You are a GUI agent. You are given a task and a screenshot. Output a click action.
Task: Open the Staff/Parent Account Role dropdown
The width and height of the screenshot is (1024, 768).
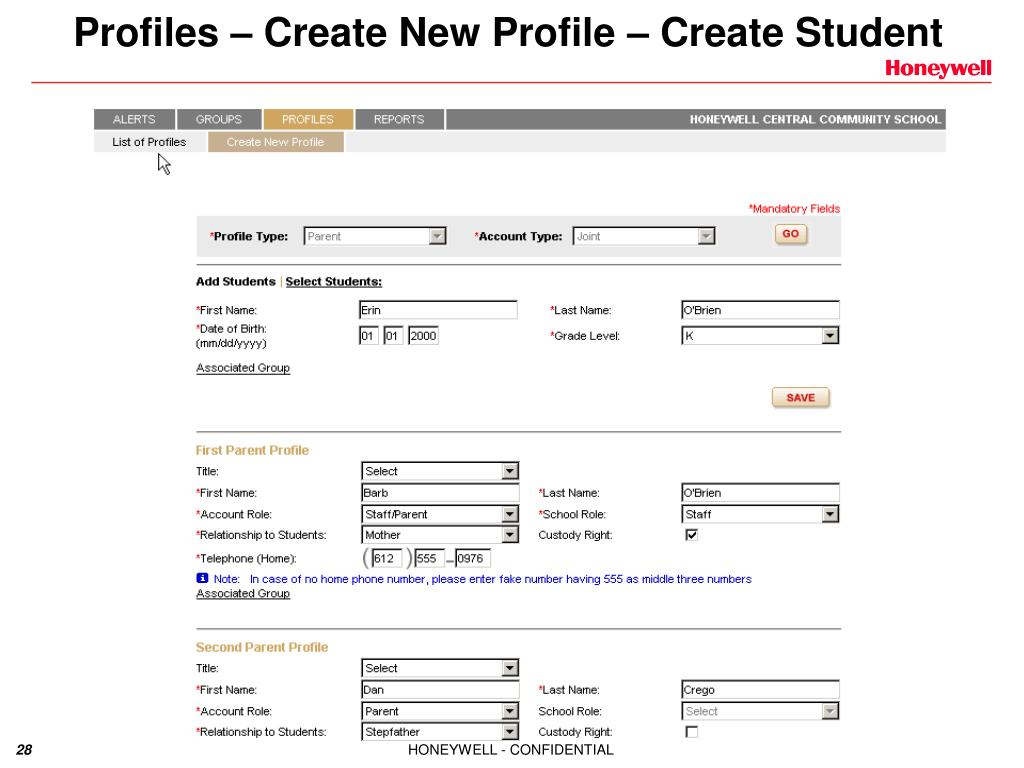[440, 515]
